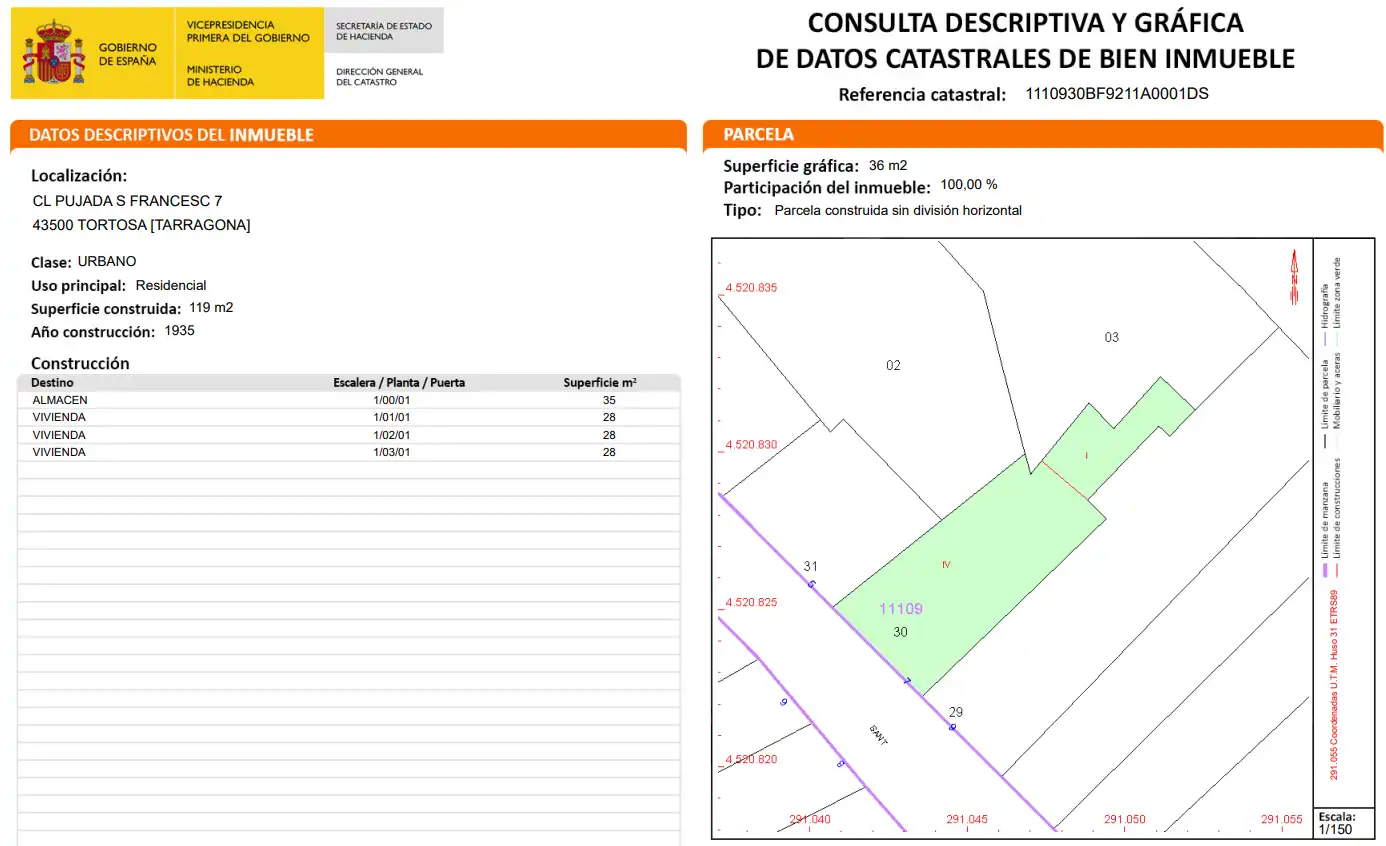Click coordinate label '4.520.835'
This screenshot has height=846, width=1386.
(x=751, y=288)
